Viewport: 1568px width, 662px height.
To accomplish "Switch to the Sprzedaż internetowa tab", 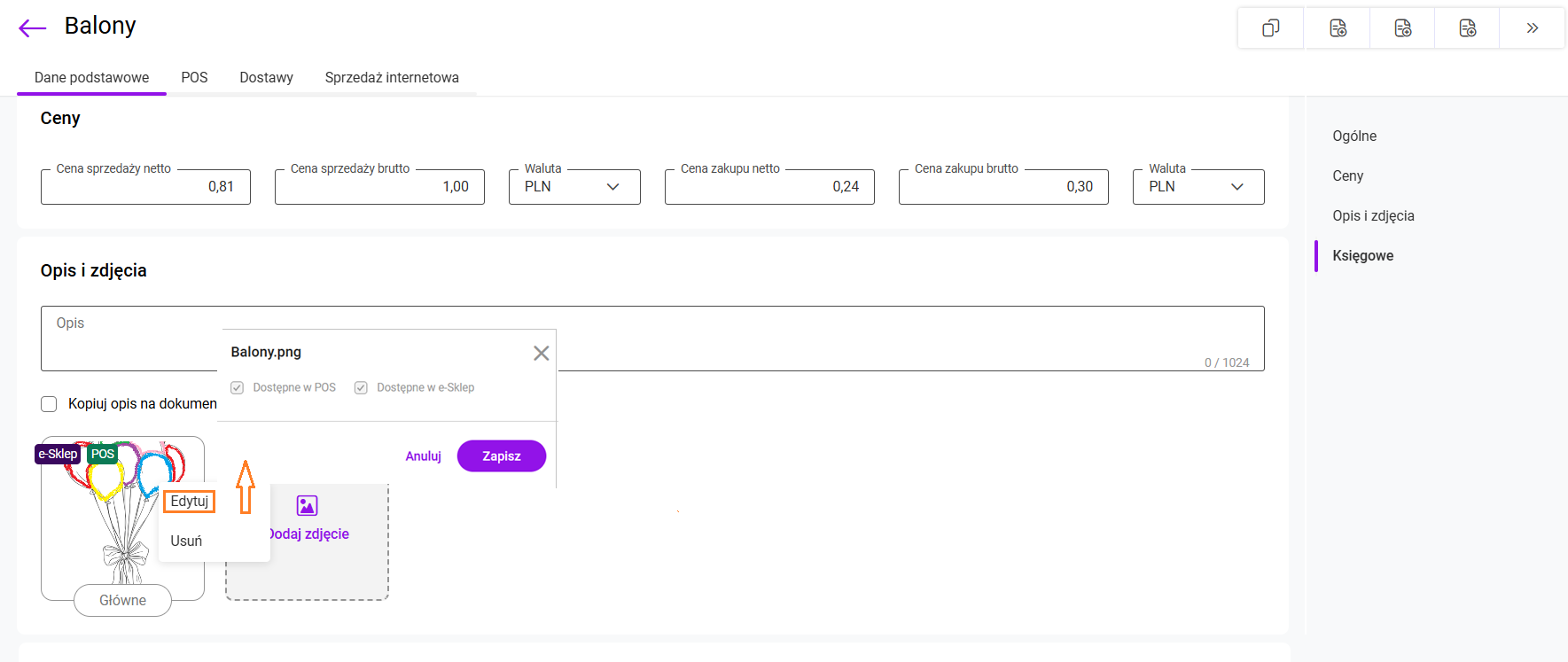I will (x=392, y=78).
